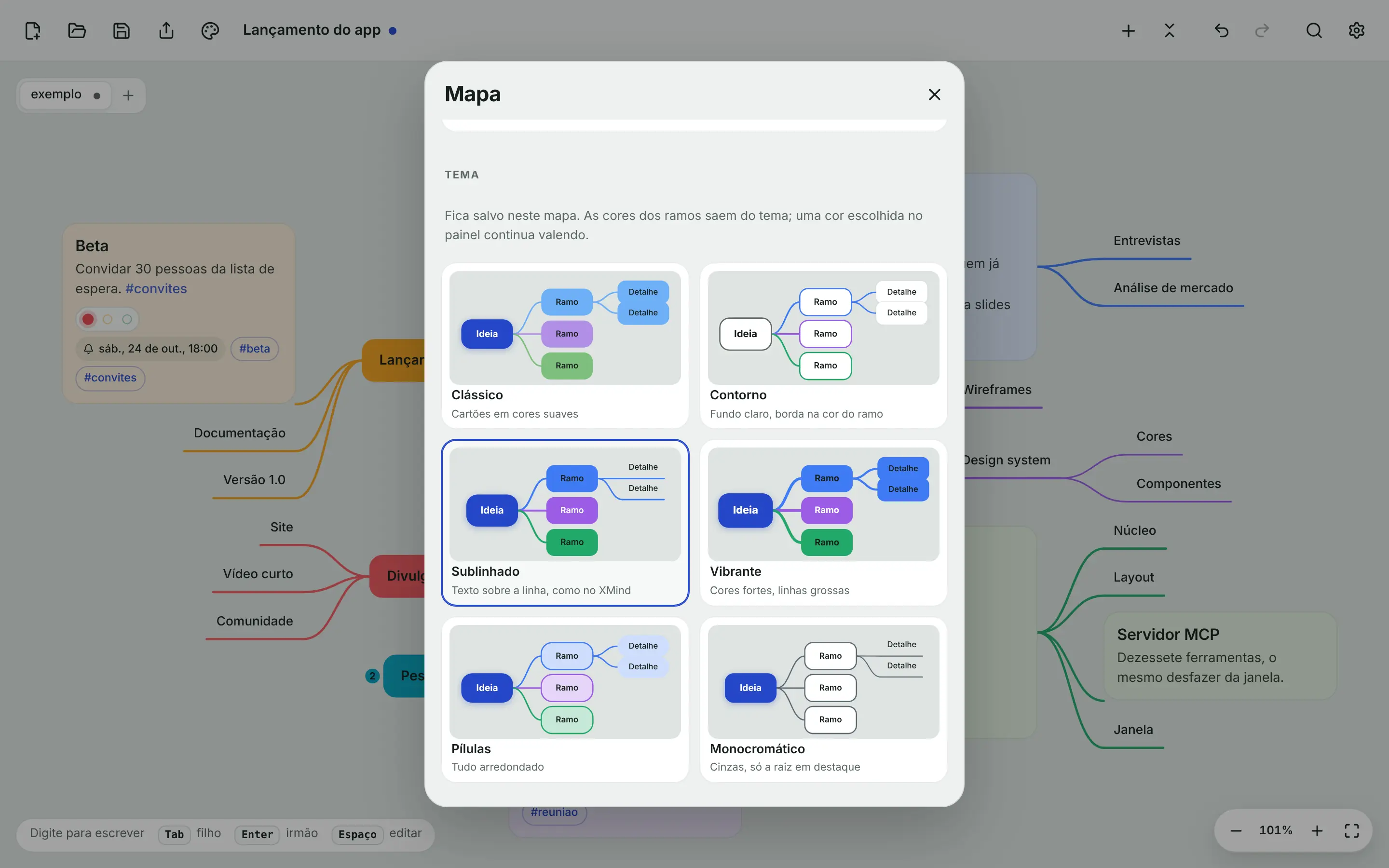This screenshot has width=1389, height=868.
Task: Click the #beta tag chip
Action: click(254, 349)
